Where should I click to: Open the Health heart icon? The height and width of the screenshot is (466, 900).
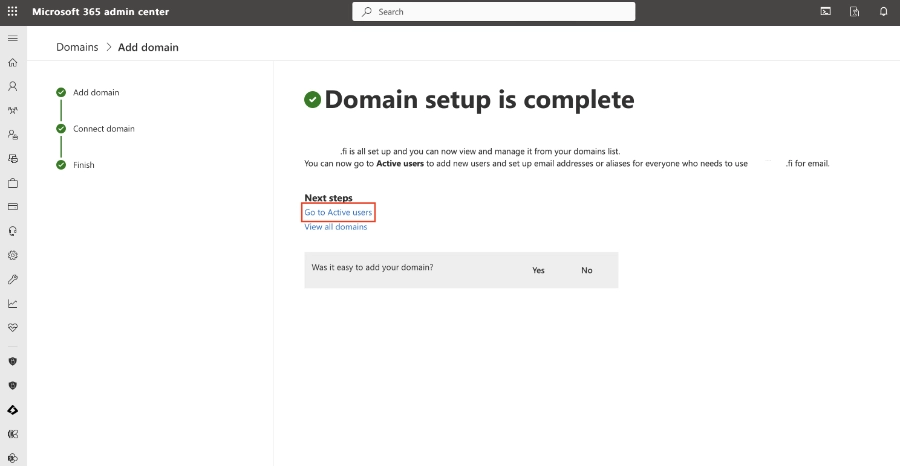[x=13, y=328]
